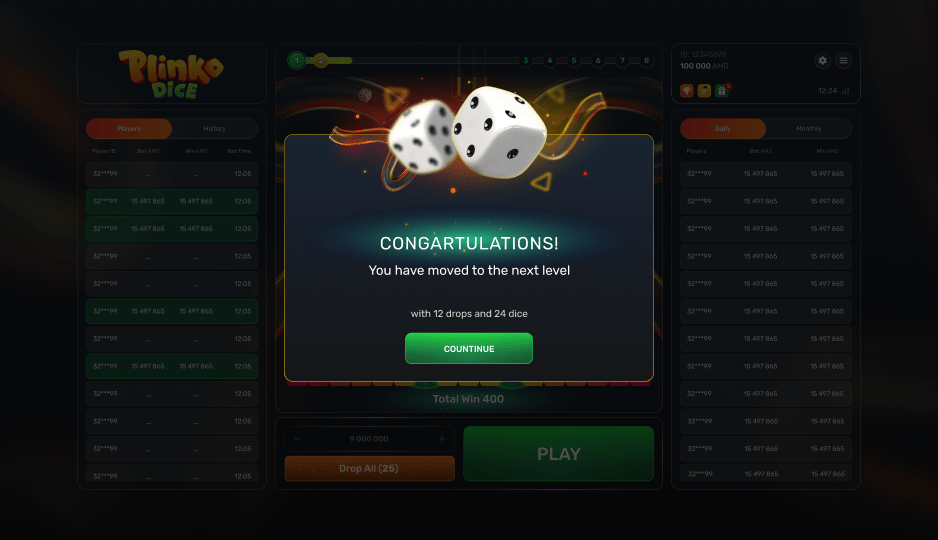Open the hamburger menu icon
The image size is (938, 540).
(x=843, y=60)
